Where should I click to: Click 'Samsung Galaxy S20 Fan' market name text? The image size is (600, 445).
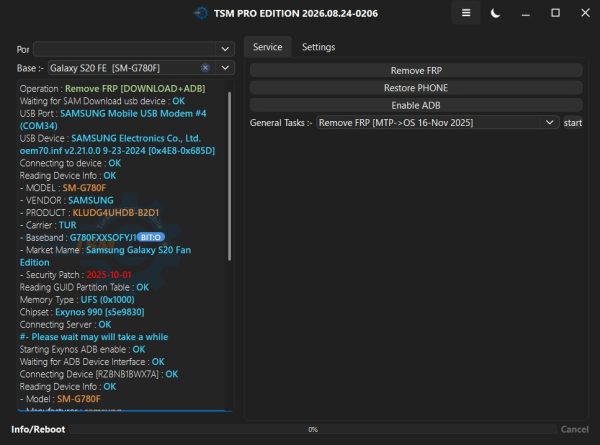[x=139, y=250]
